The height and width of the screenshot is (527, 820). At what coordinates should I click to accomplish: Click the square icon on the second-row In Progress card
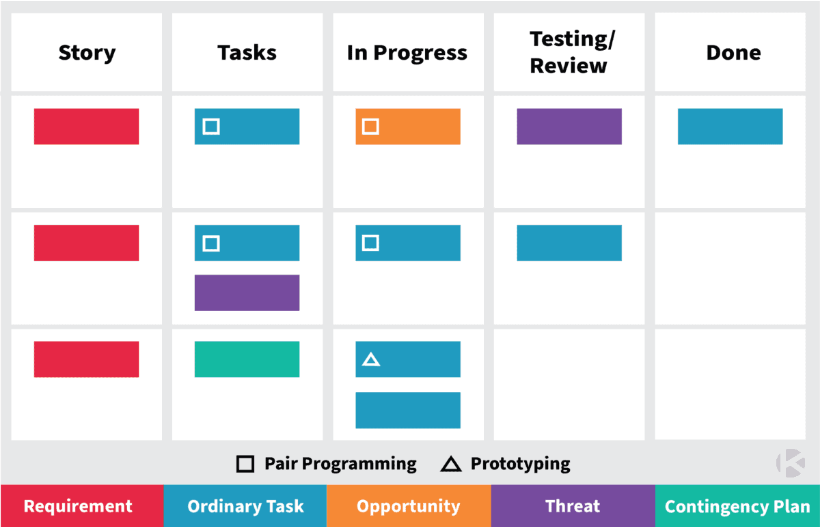click(370, 243)
